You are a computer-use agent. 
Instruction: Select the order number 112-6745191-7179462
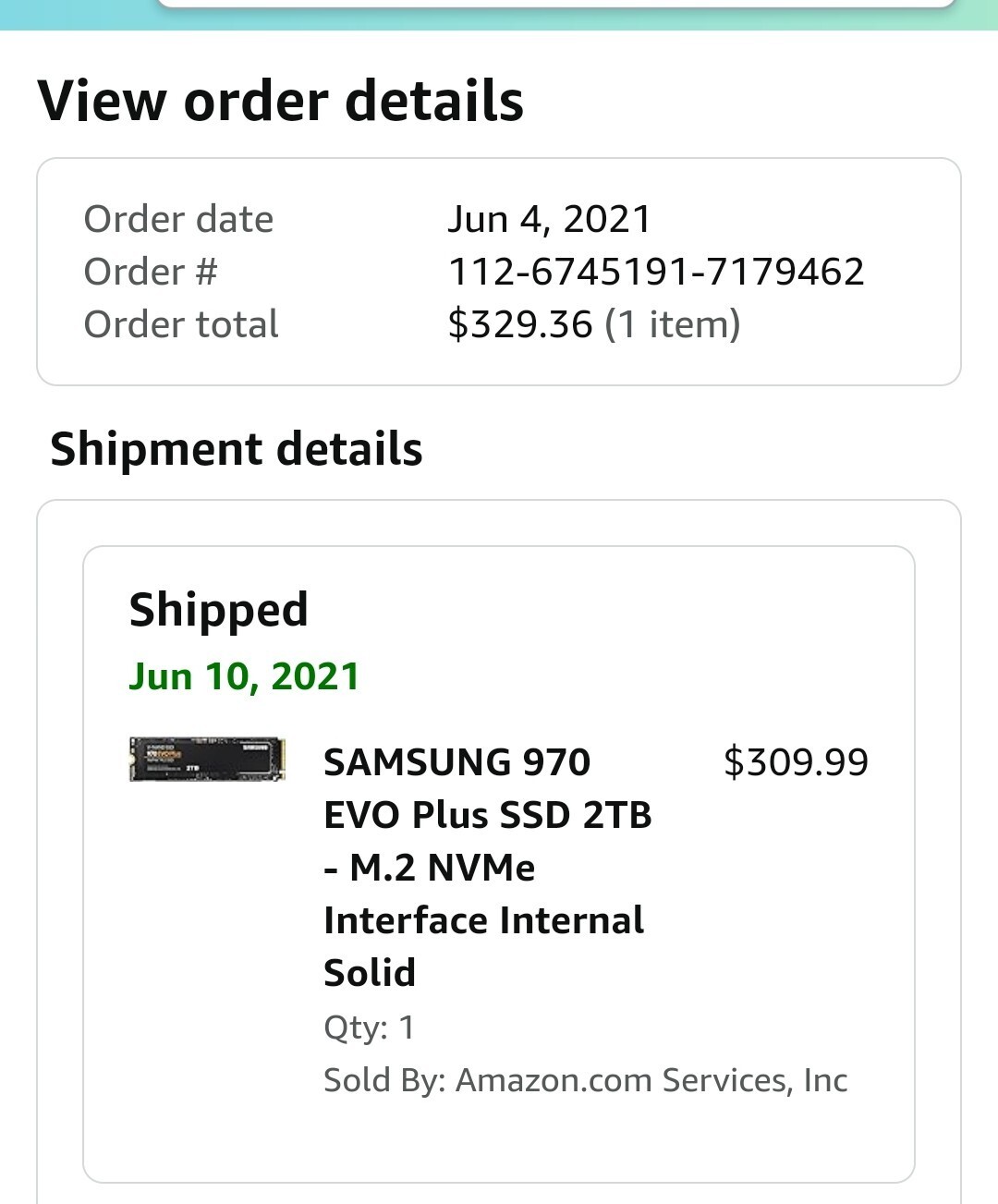pyautogui.click(x=656, y=272)
